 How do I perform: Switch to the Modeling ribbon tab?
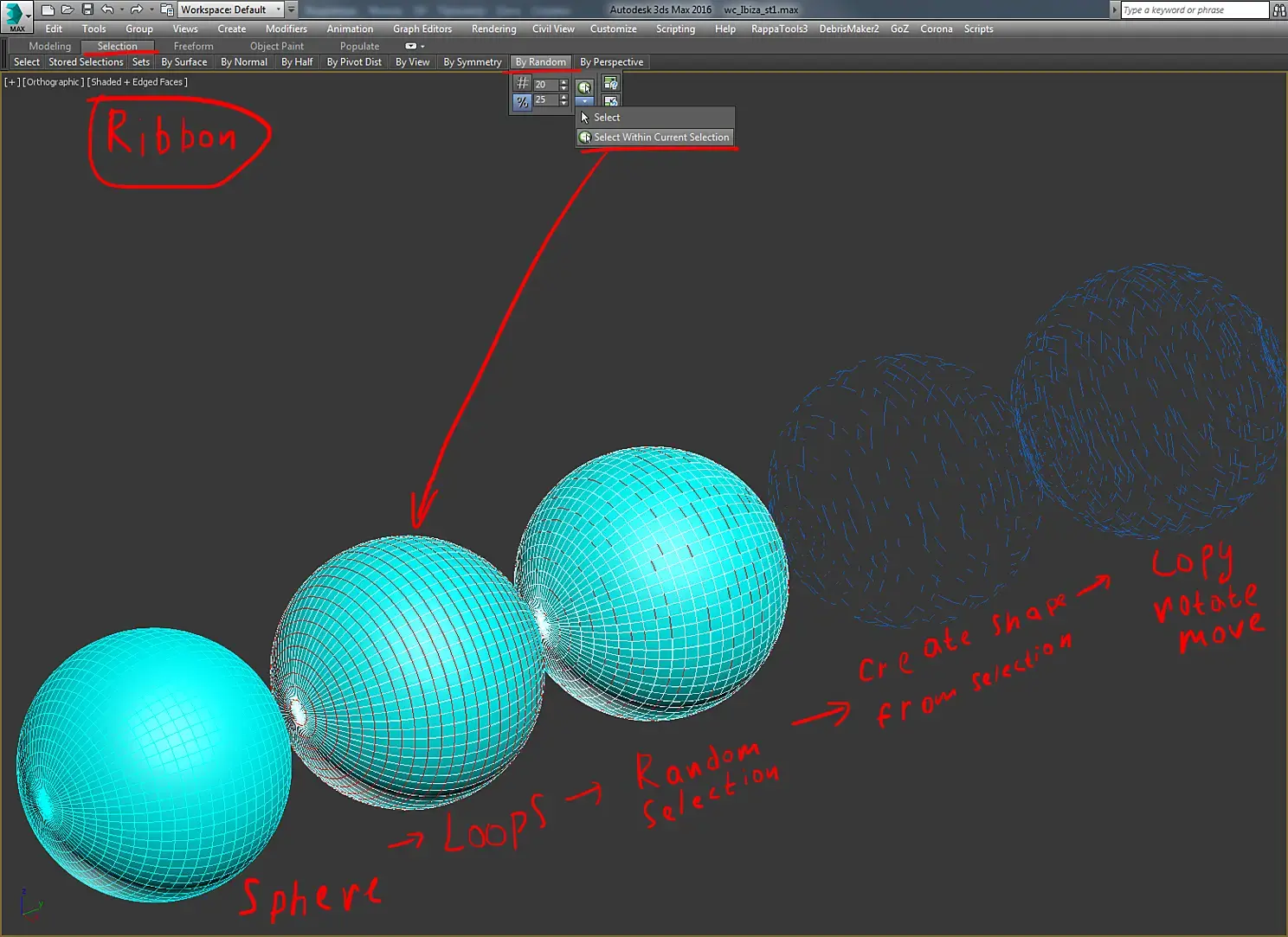tap(49, 46)
